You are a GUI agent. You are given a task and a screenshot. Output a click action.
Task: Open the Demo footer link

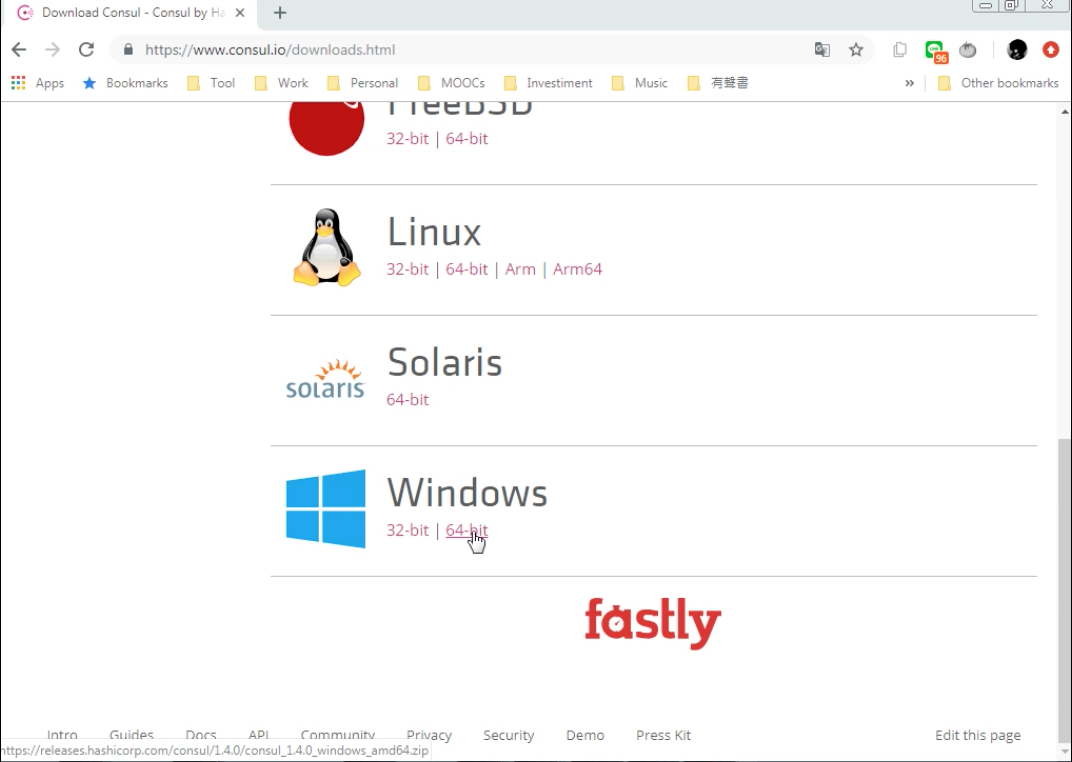click(585, 735)
